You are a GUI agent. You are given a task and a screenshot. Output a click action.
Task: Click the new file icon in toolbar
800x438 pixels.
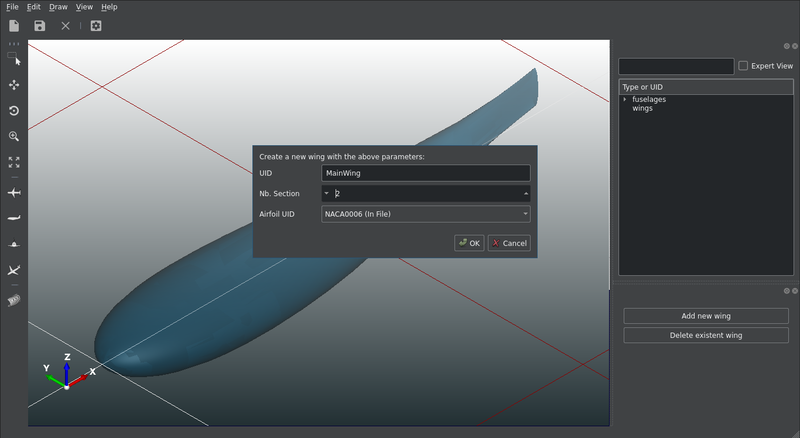tap(14, 26)
